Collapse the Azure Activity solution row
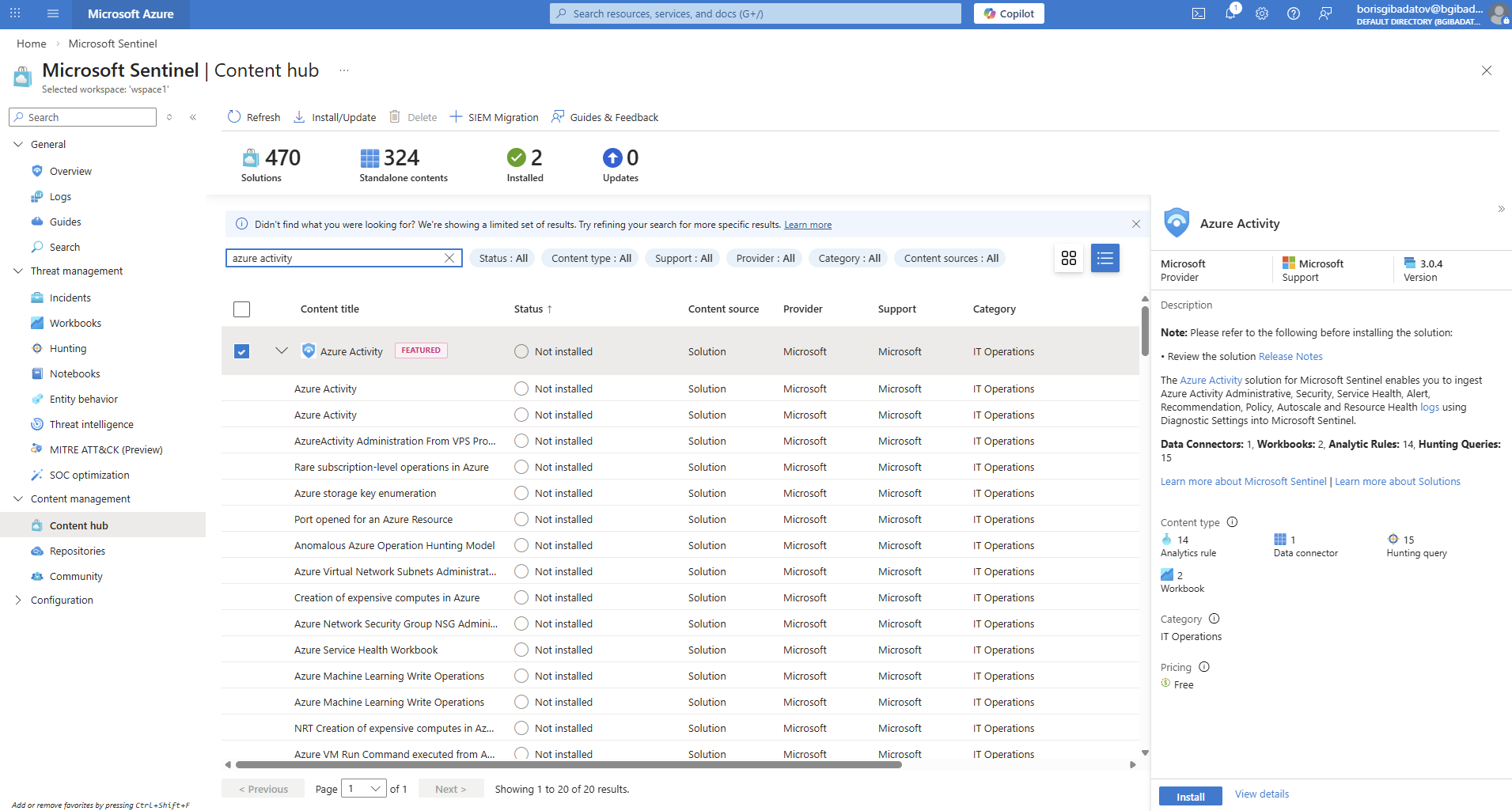Image resolution: width=1512 pixels, height=811 pixels. (282, 351)
